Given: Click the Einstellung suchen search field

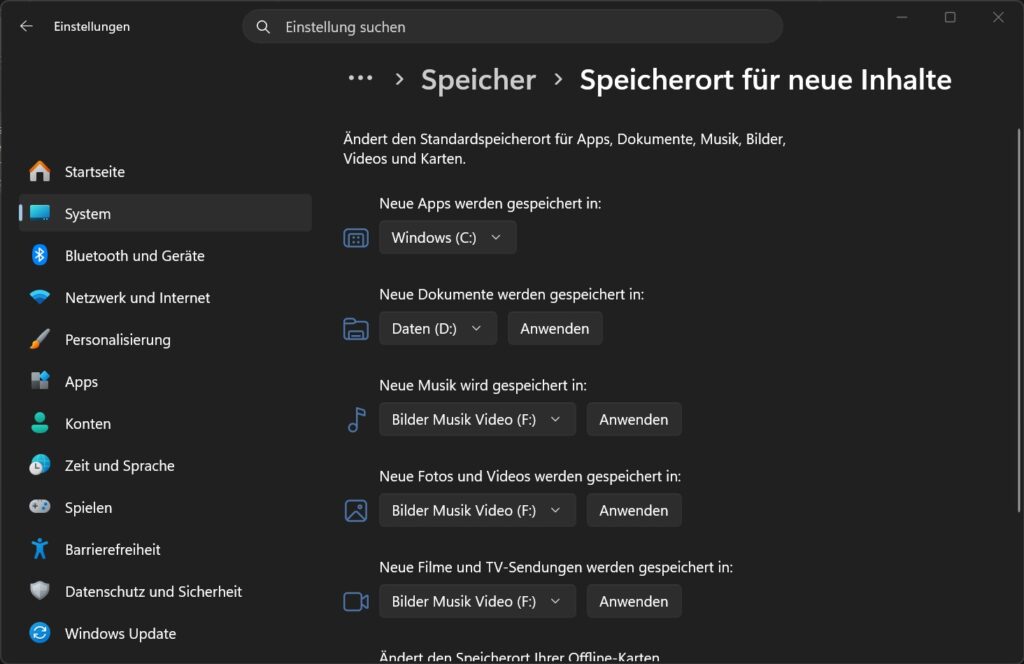Looking at the screenshot, I should click(x=513, y=27).
